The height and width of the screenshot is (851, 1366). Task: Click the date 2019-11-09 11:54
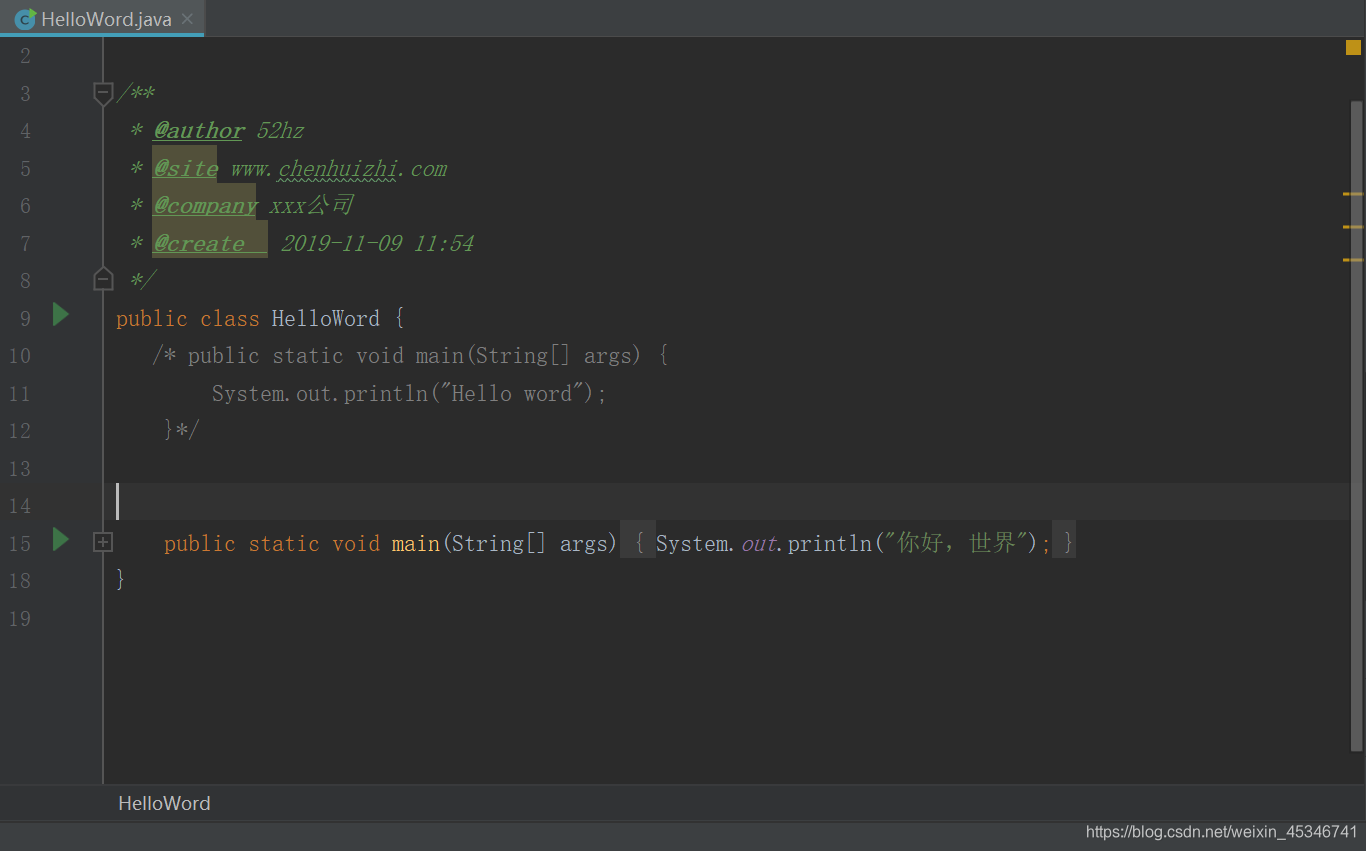point(377,243)
